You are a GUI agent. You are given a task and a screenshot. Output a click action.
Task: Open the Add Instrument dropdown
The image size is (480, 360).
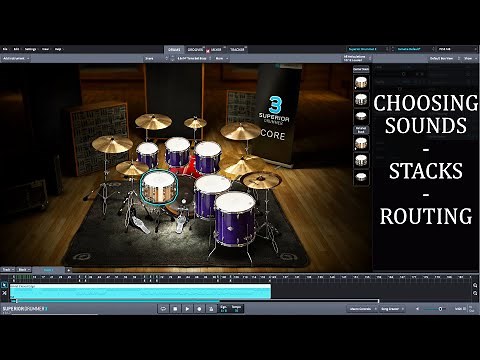[16, 58]
